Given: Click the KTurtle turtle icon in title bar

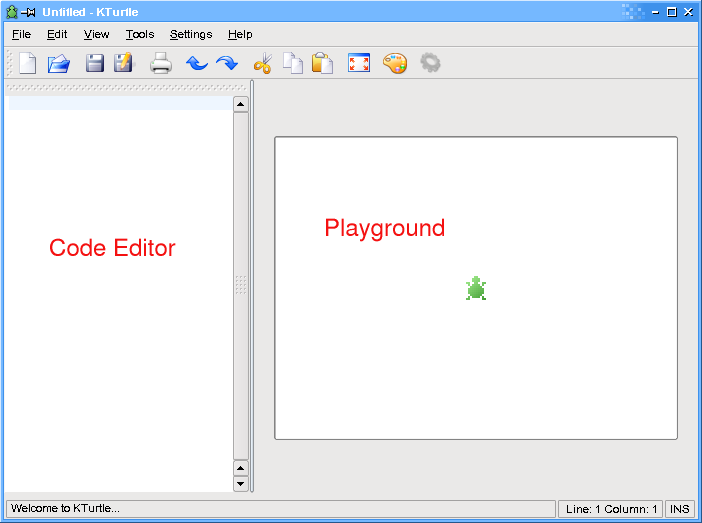Looking at the screenshot, I should pos(12,12).
